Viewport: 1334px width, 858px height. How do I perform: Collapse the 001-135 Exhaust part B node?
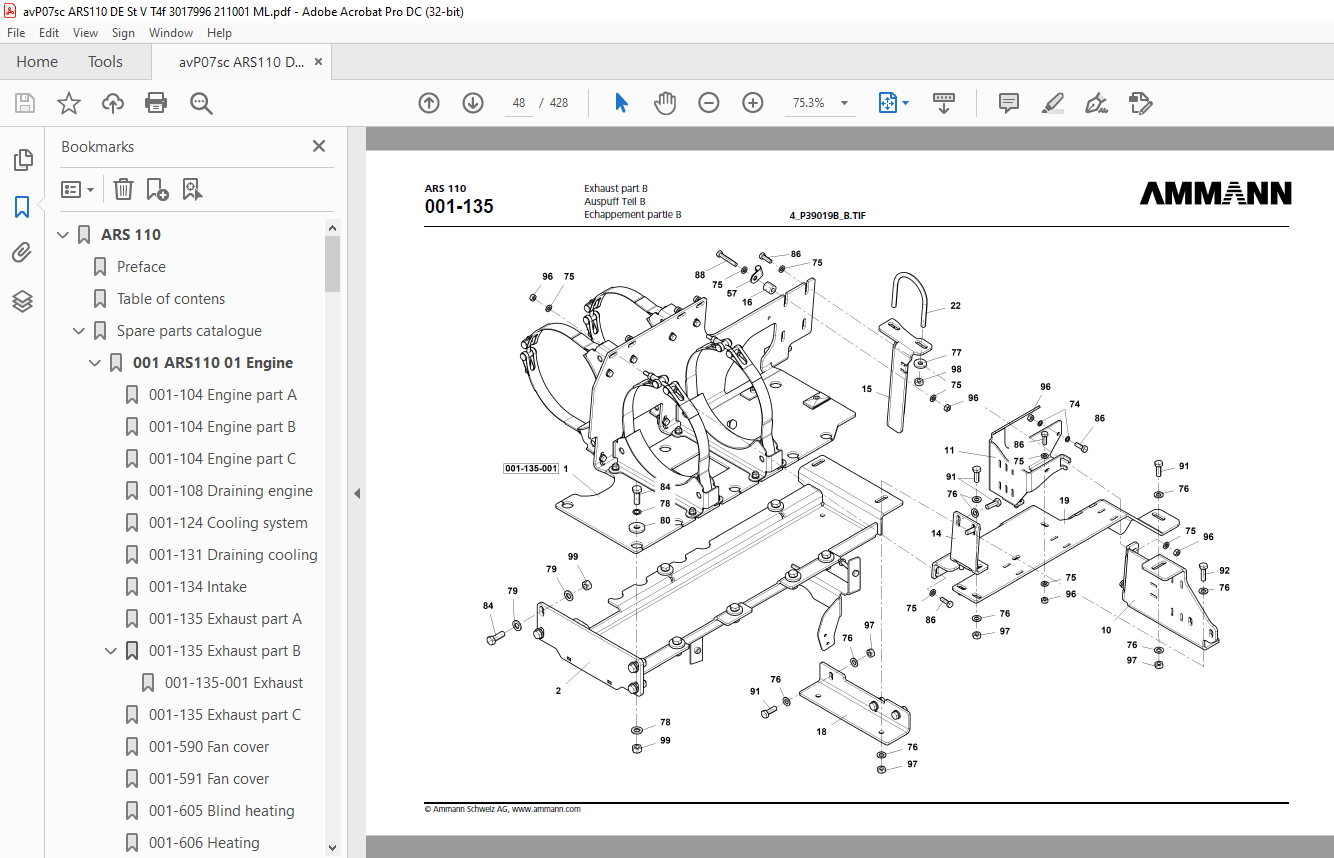pos(111,651)
